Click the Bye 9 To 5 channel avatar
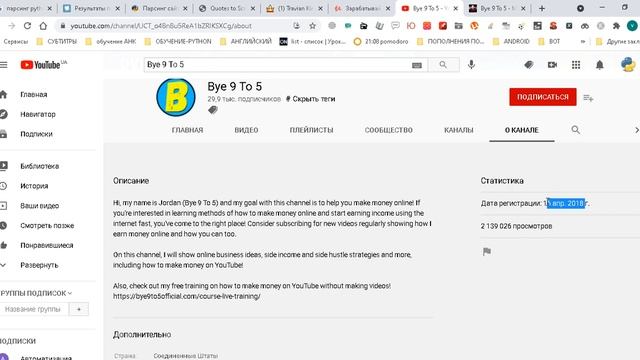Screen dimensions: 640x360 point(176,97)
